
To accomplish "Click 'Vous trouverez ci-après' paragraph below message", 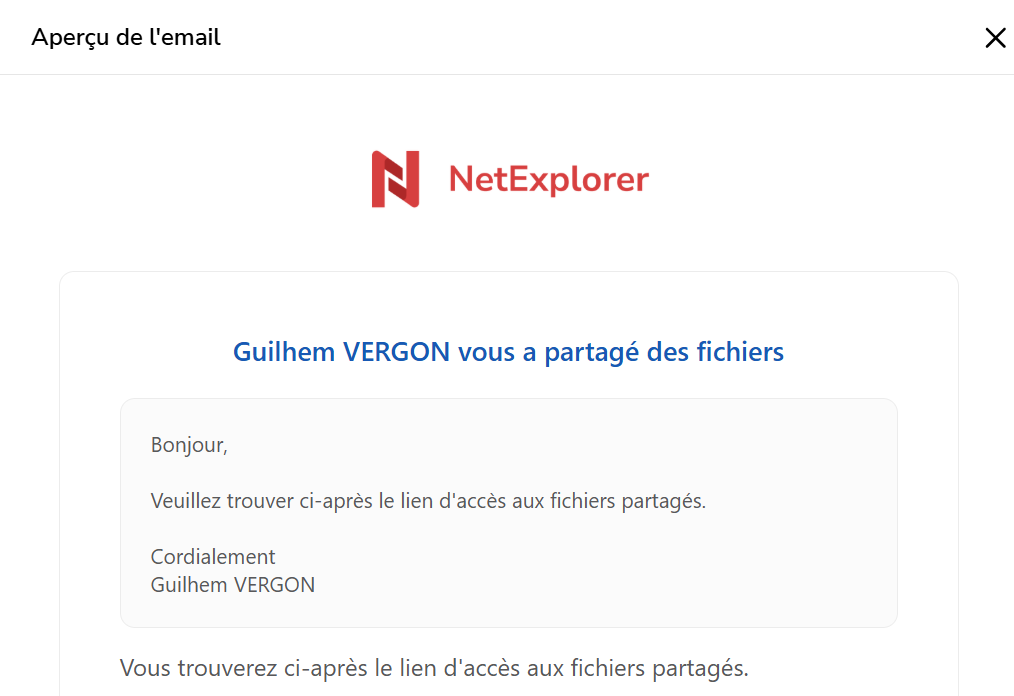I will coord(434,668).
